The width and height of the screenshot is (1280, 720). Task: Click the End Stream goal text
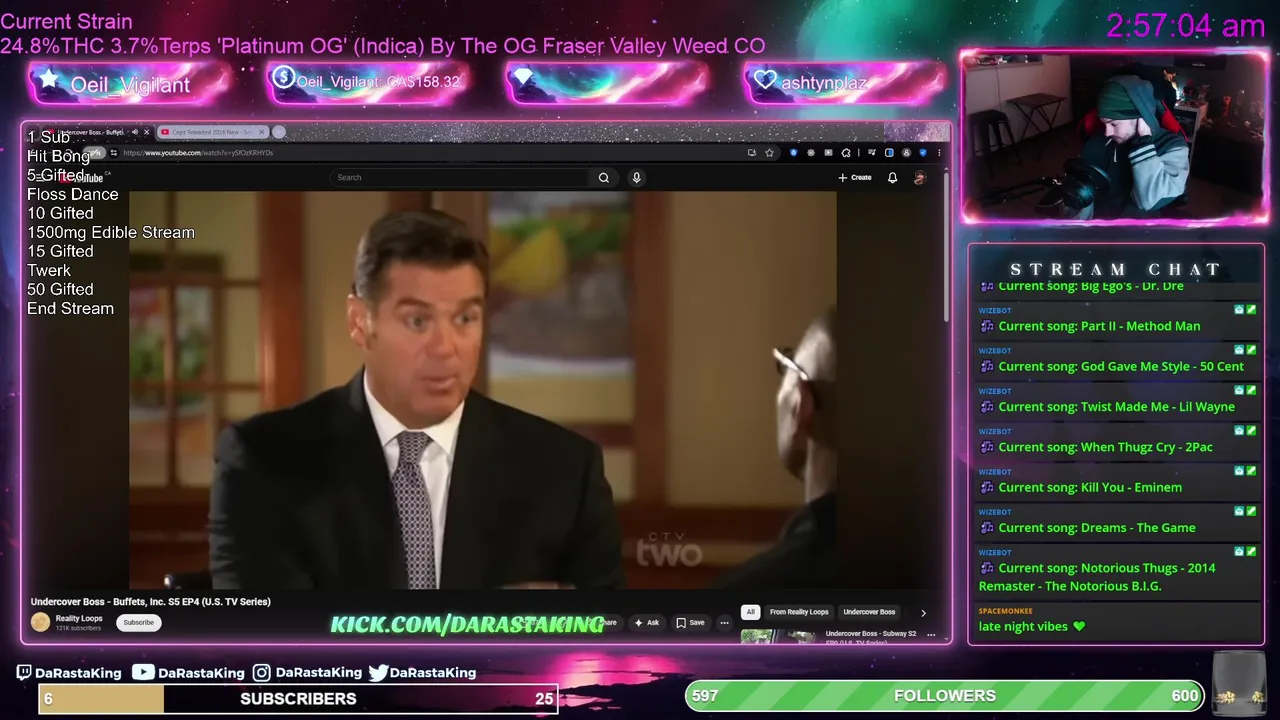(71, 309)
